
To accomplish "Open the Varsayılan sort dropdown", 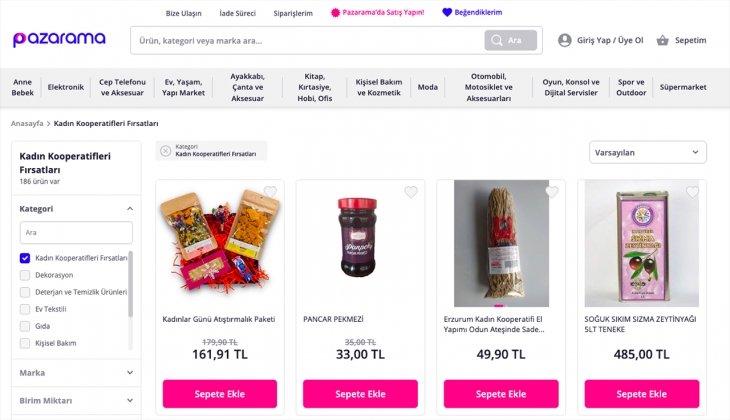I will click(x=648, y=152).
